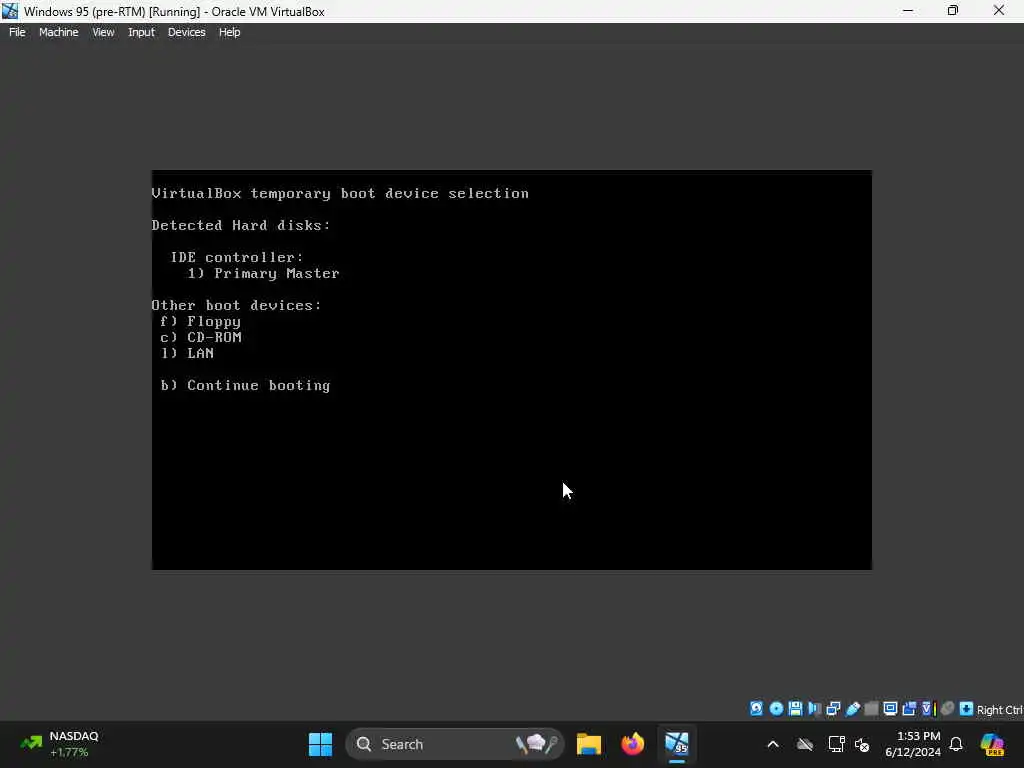Click the VirtualBox window title icon
The width and height of the screenshot is (1024, 768).
tap(10, 11)
